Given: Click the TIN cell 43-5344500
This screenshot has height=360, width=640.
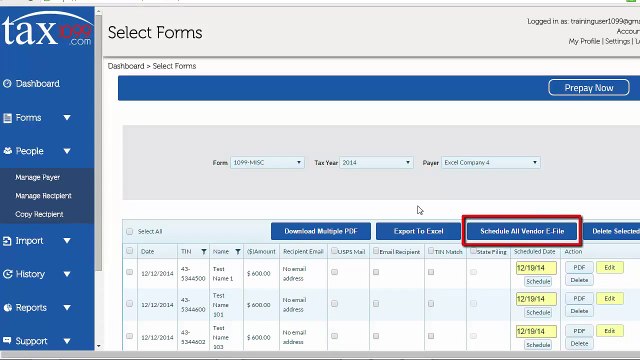Looking at the screenshot, I should [193, 273].
